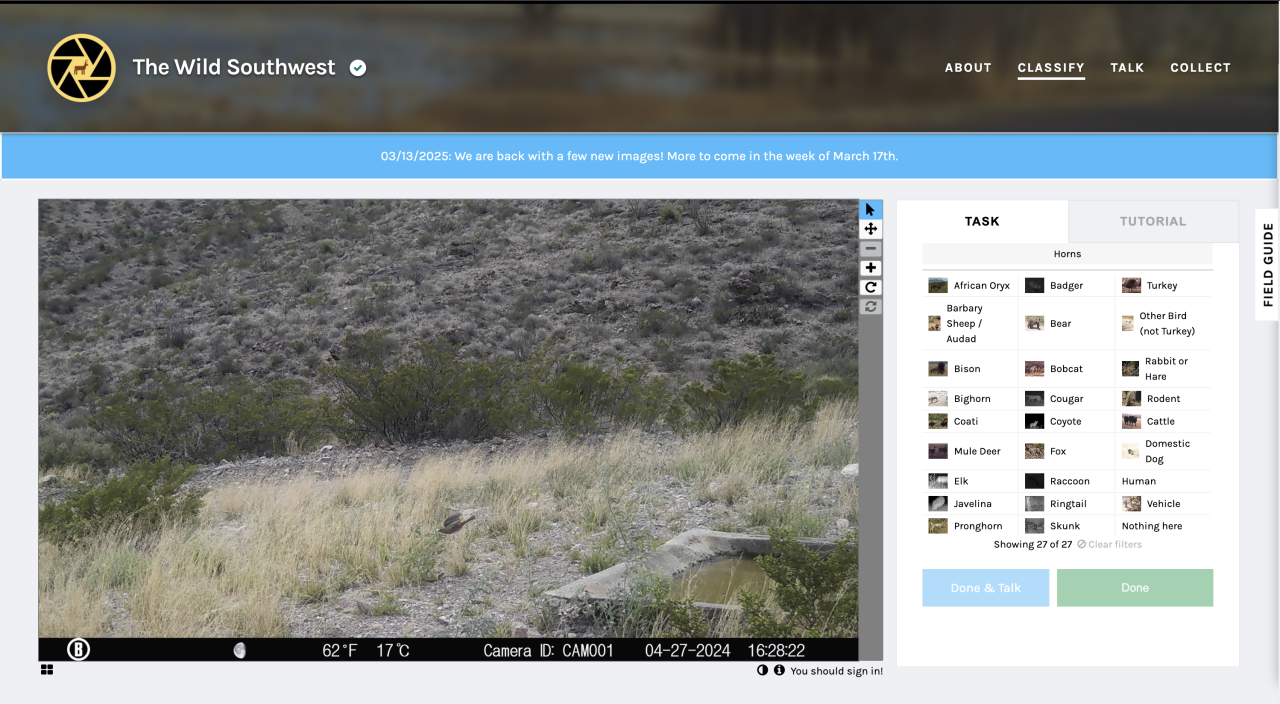Click The Wild Southwest title link
The width and height of the screenshot is (1280, 704).
(x=234, y=67)
